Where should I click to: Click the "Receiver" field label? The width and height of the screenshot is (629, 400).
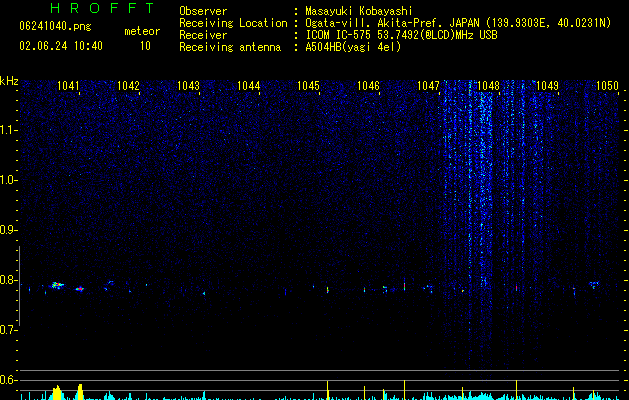pyautogui.click(x=203, y=35)
